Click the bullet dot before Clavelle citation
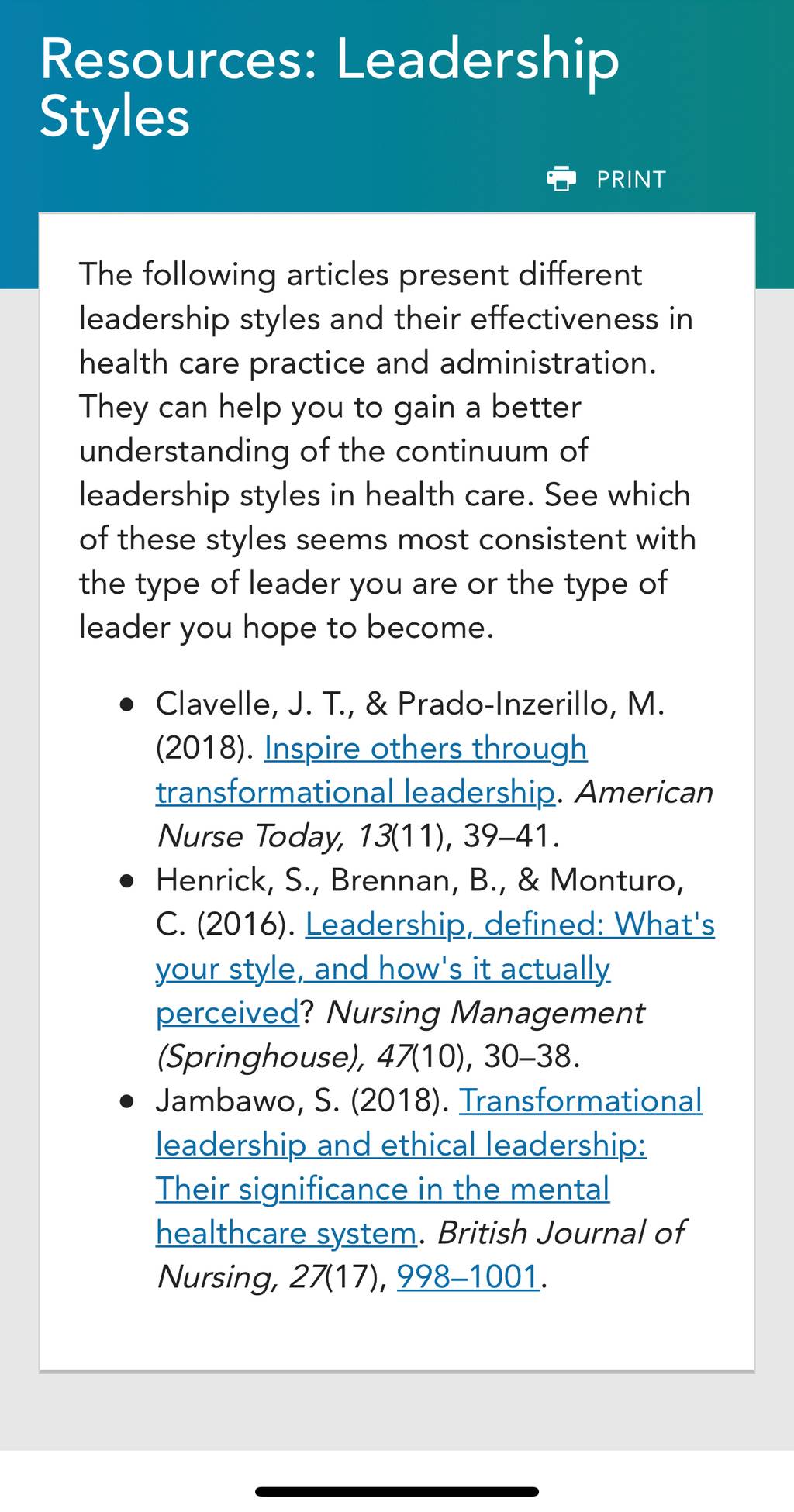The width and height of the screenshot is (794, 1512). point(128,705)
